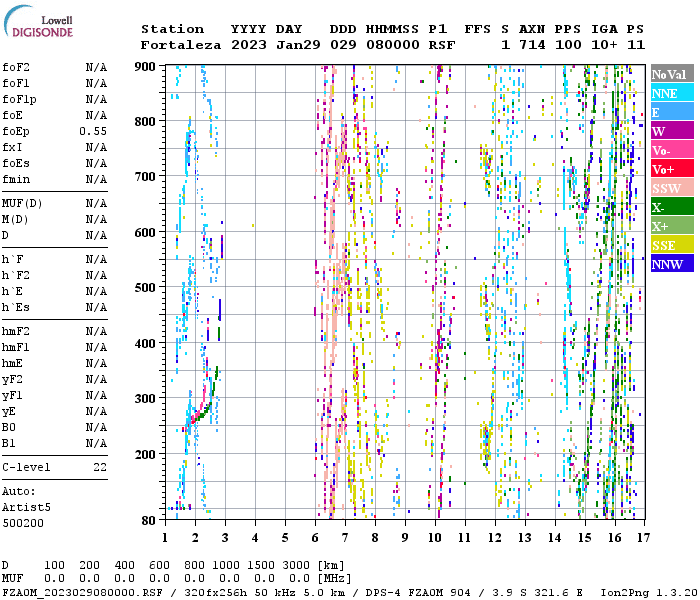Viewport: 700px width, 600px height.
Task: Select the Vo- legend swatch
Action: pos(672,150)
